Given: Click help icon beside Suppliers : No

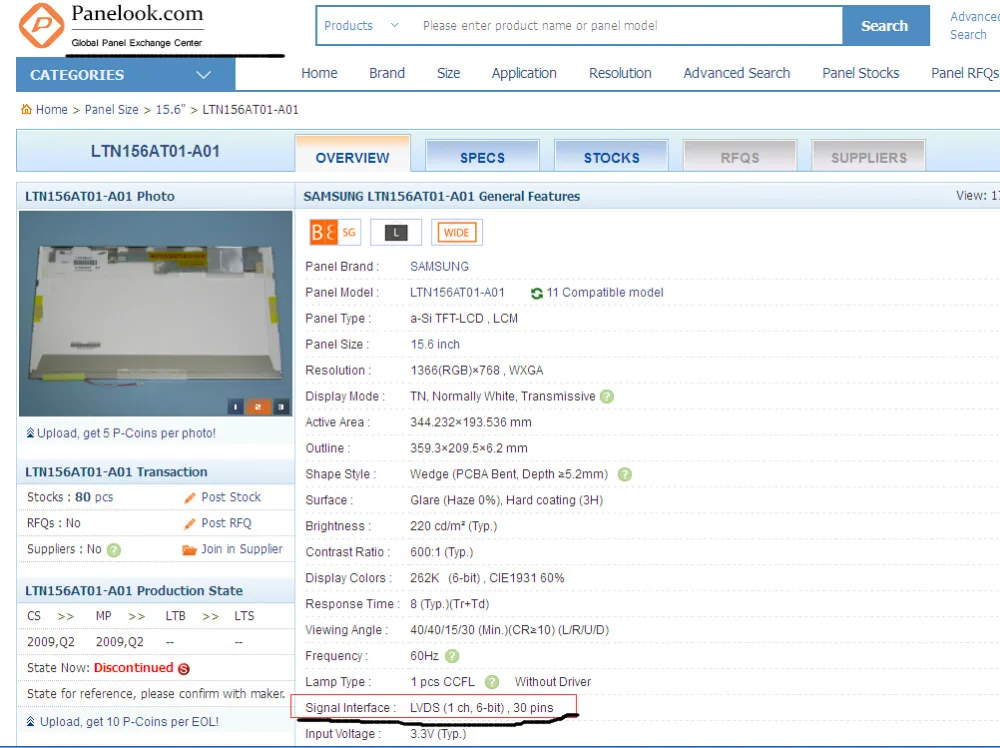Looking at the screenshot, I should (114, 550).
